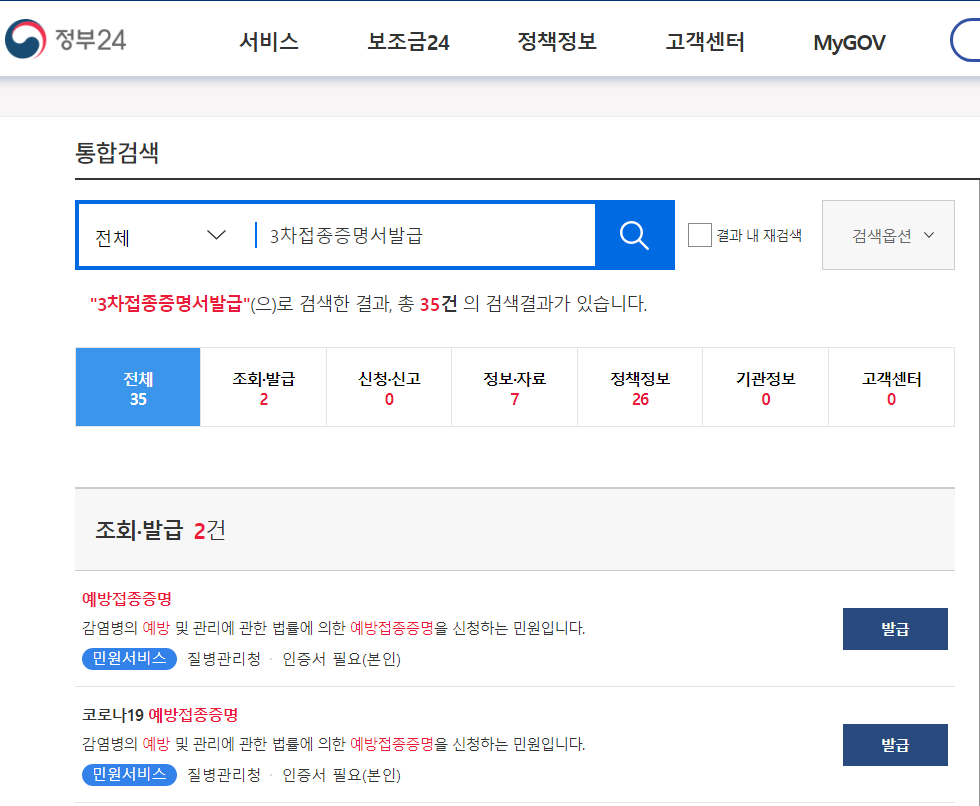
Task: Open the 코로나19 예방접종증명 result link
Action: pyautogui.click(x=160, y=715)
